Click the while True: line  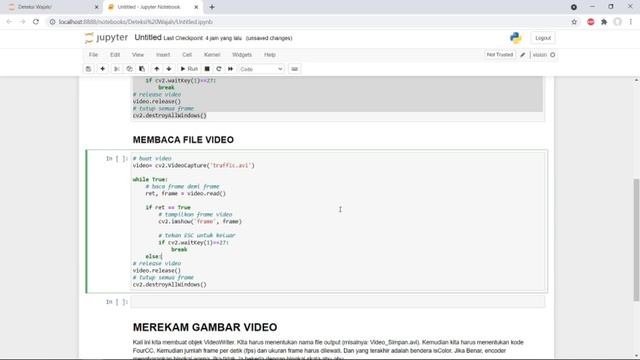(x=150, y=179)
